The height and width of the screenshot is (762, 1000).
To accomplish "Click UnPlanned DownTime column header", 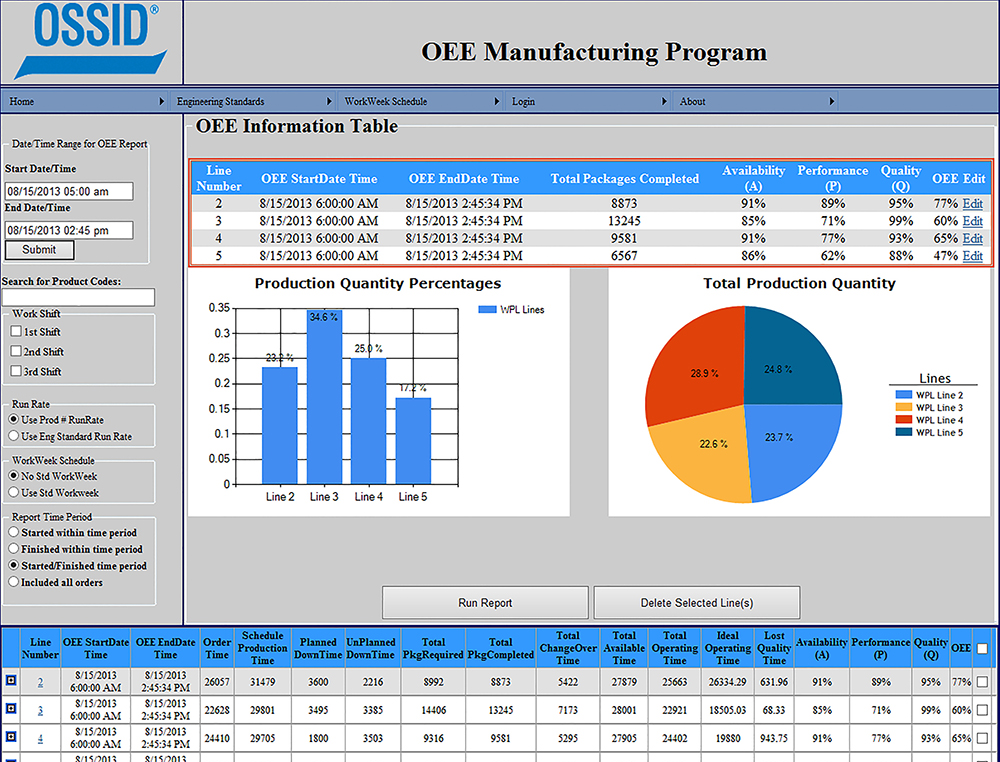I will pyautogui.click(x=371, y=648).
